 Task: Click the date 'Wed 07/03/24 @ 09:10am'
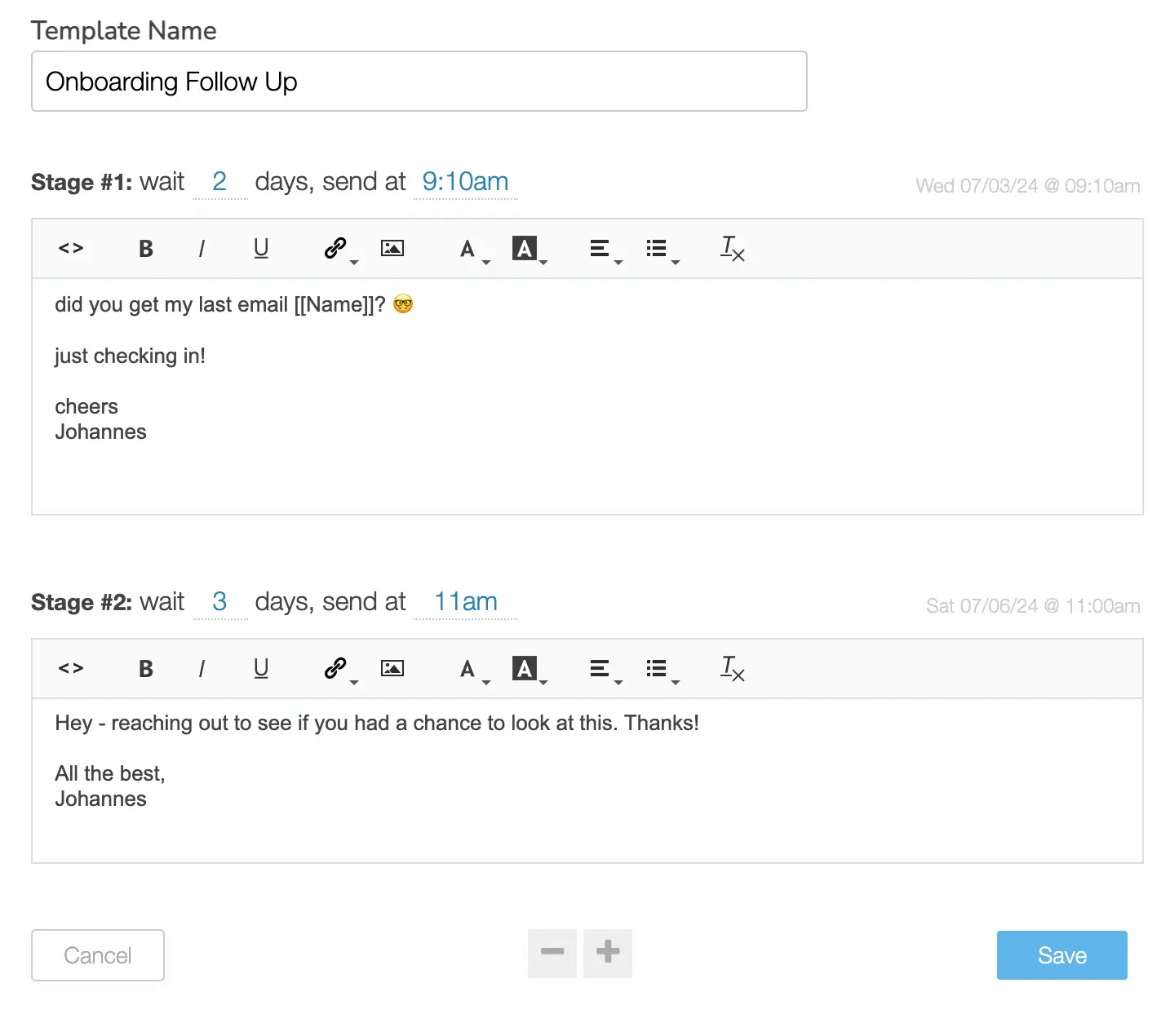pyautogui.click(x=1028, y=186)
